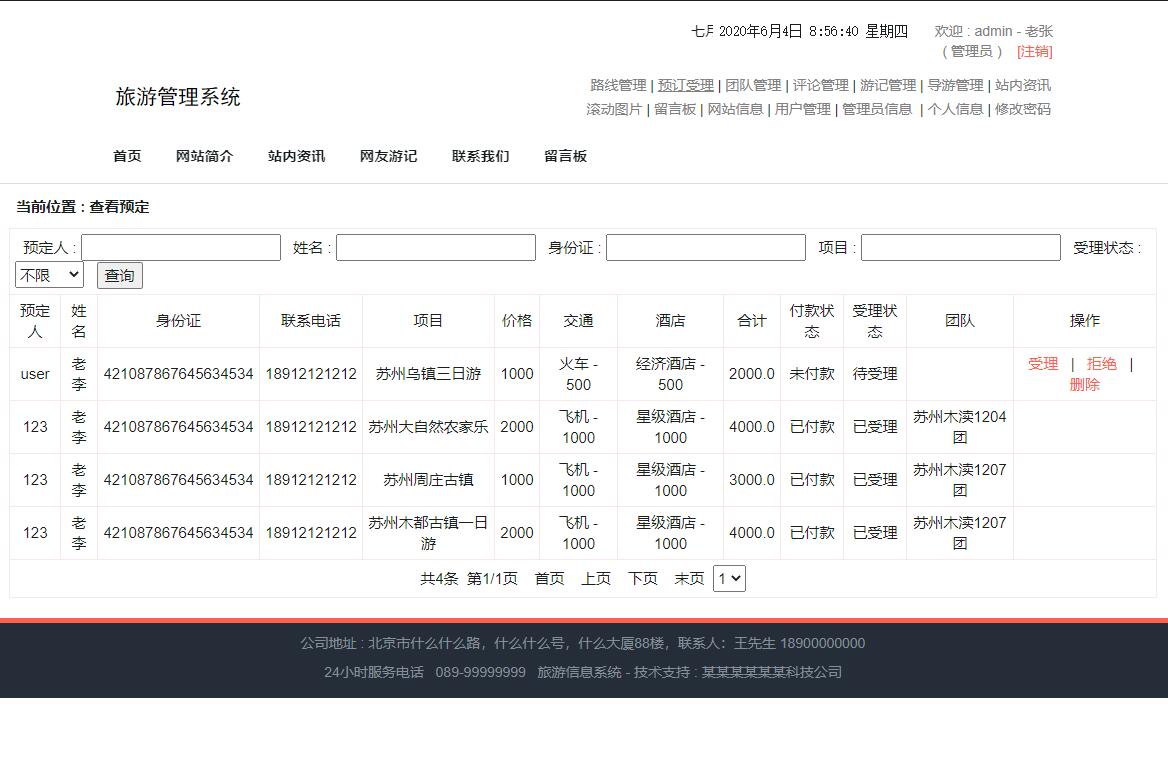Open the 预订受理 management link
1168x762 pixels.
pyautogui.click(x=686, y=85)
